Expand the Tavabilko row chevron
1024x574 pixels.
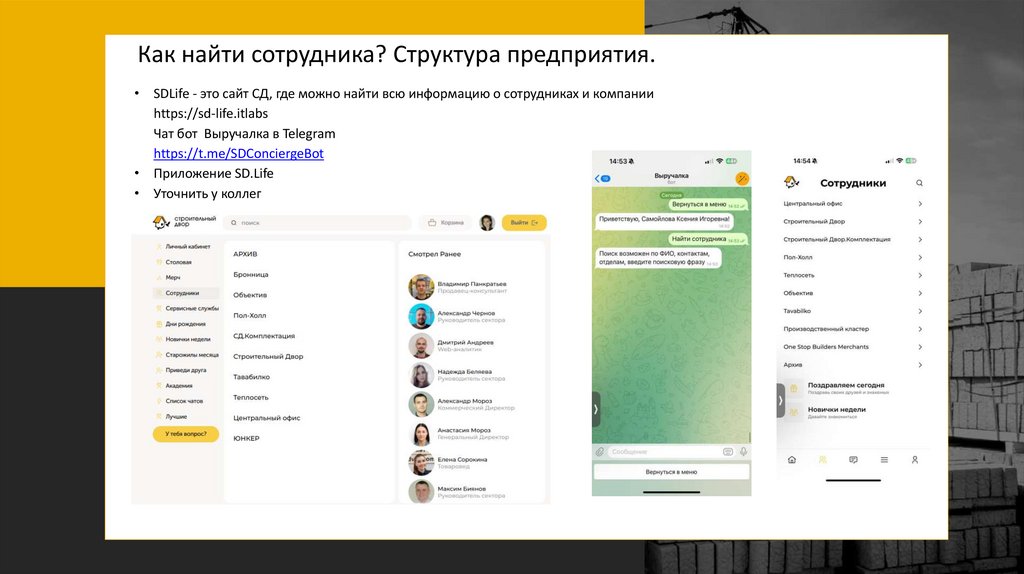[920, 311]
